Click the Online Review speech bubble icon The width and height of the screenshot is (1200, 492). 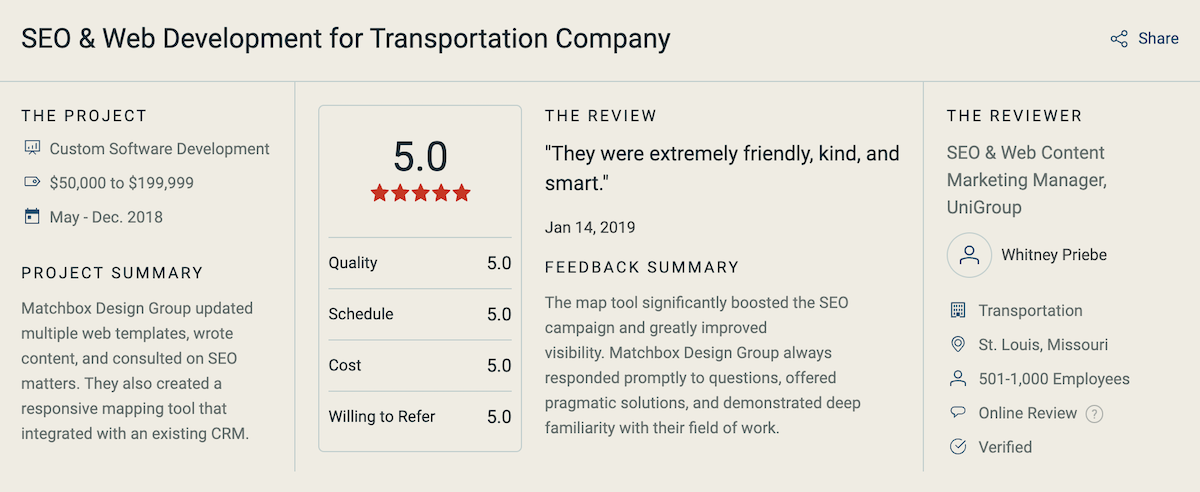(x=958, y=413)
